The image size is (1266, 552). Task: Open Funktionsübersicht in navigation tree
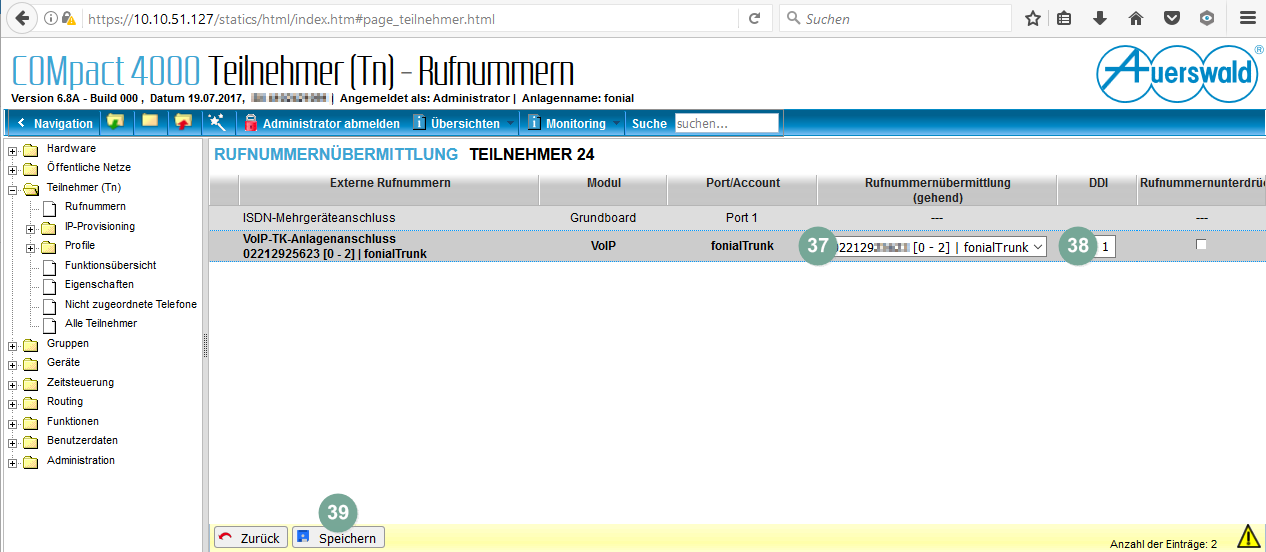(x=110, y=265)
